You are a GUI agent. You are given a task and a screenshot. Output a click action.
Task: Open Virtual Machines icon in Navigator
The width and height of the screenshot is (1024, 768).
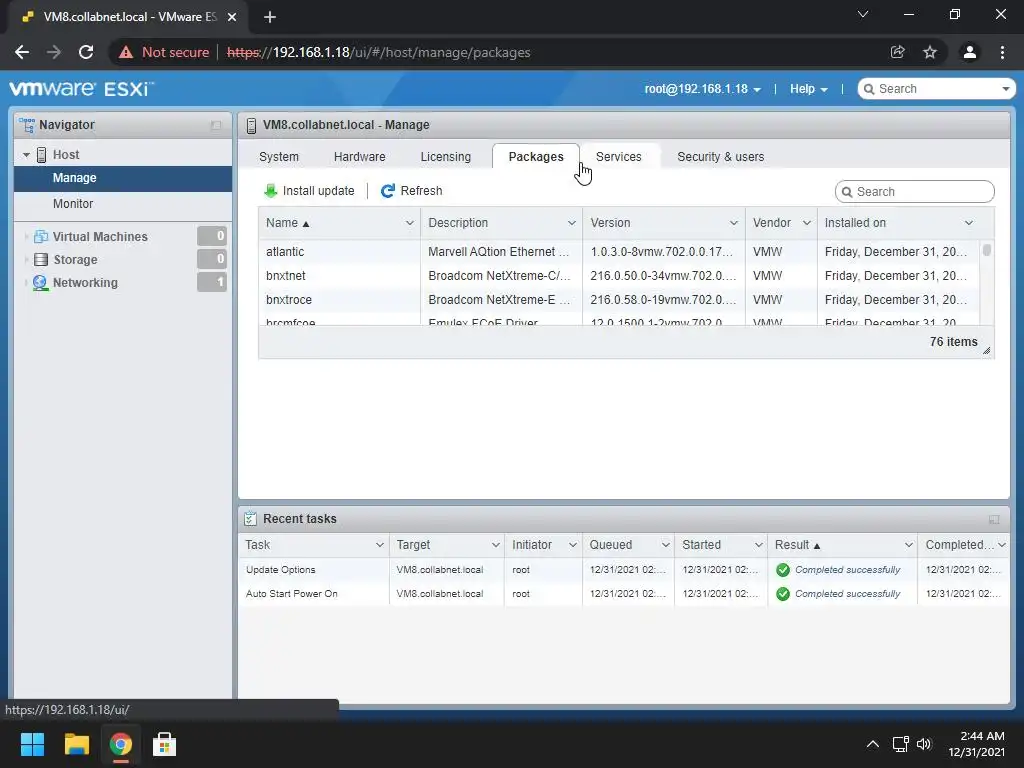point(40,236)
